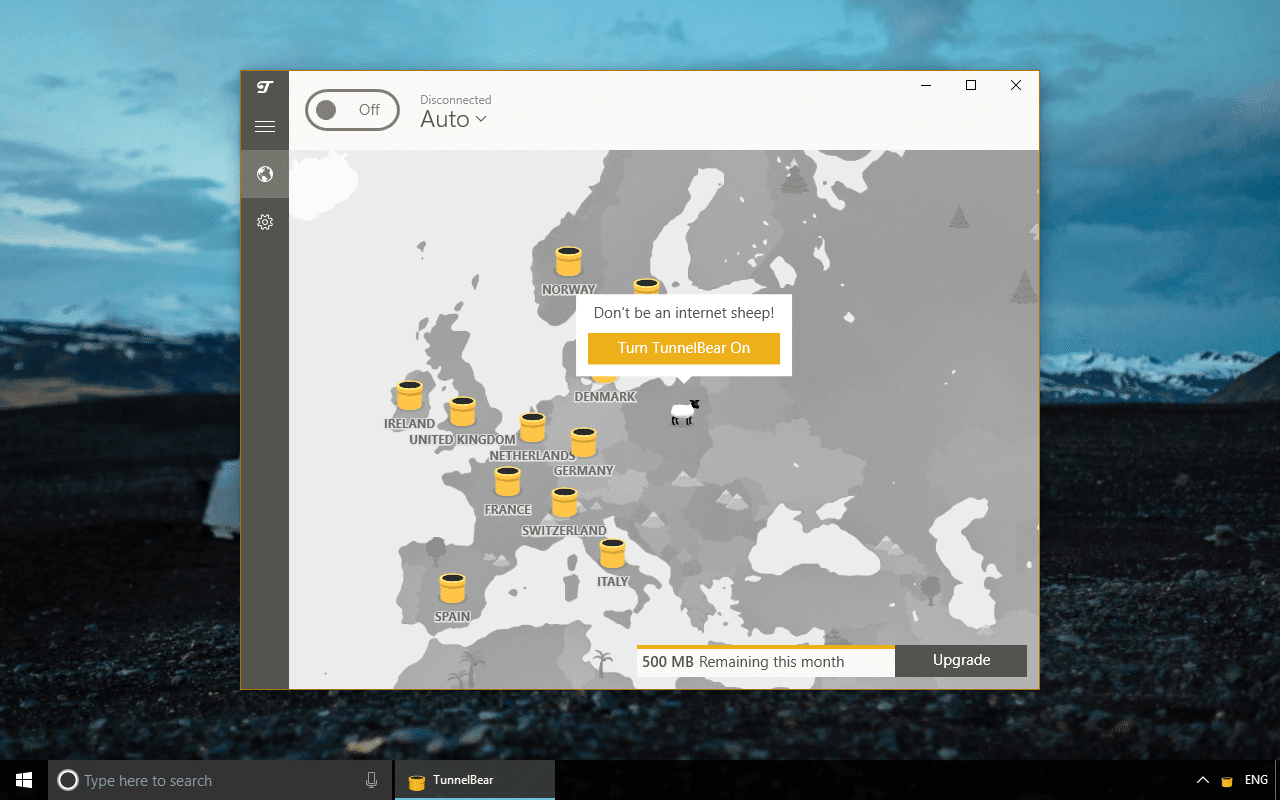This screenshot has height=800, width=1280.
Task: Select the Germany tunnel on map
Action: [x=584, y=442]
